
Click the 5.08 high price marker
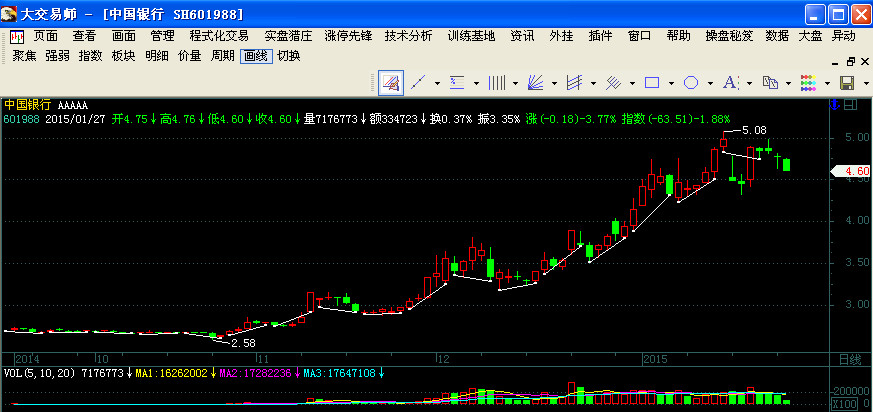pos(754,130)
